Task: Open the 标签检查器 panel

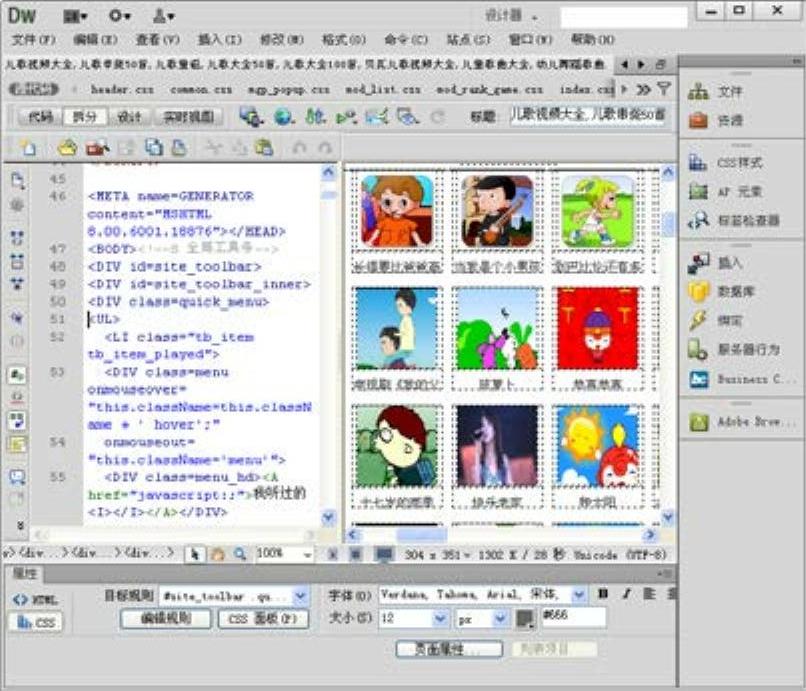Action: pos(734,221)
